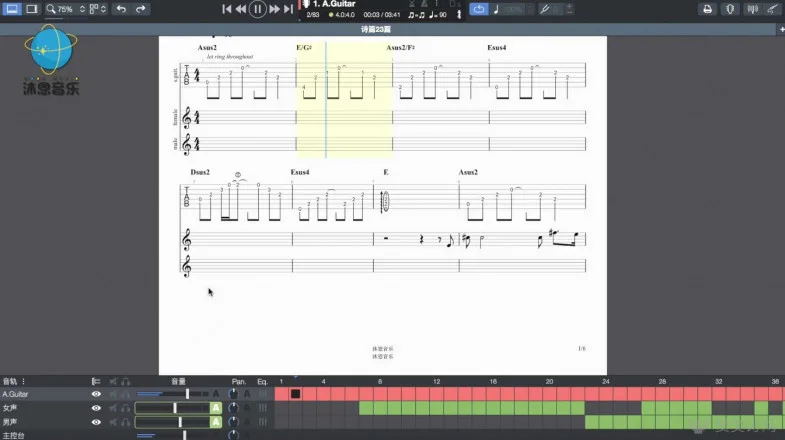Expand the layout options stepper arrows
Viewport: 785px width, 440px height.
point(103,9)
